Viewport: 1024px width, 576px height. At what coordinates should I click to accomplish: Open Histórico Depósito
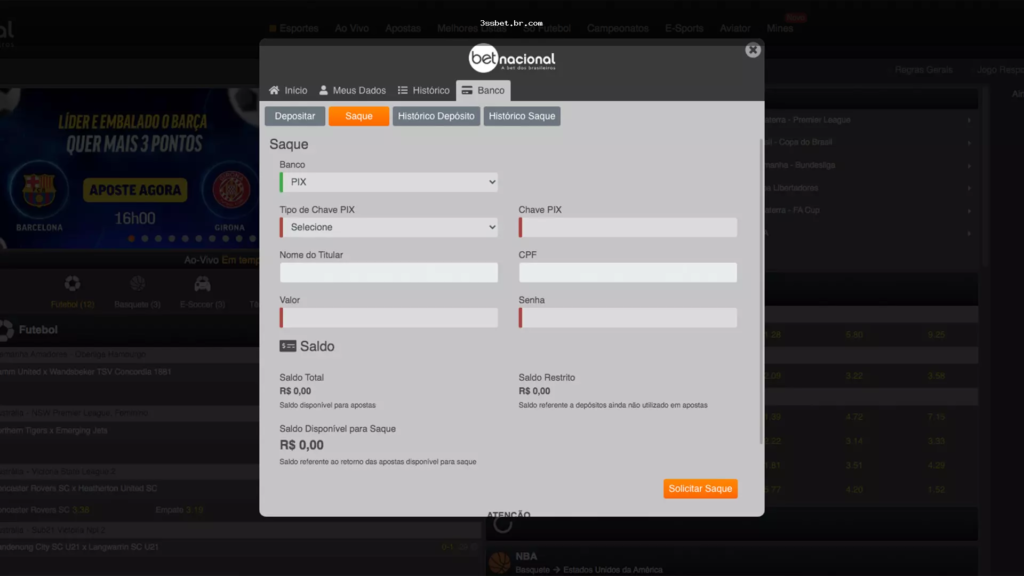coord(436,116)
